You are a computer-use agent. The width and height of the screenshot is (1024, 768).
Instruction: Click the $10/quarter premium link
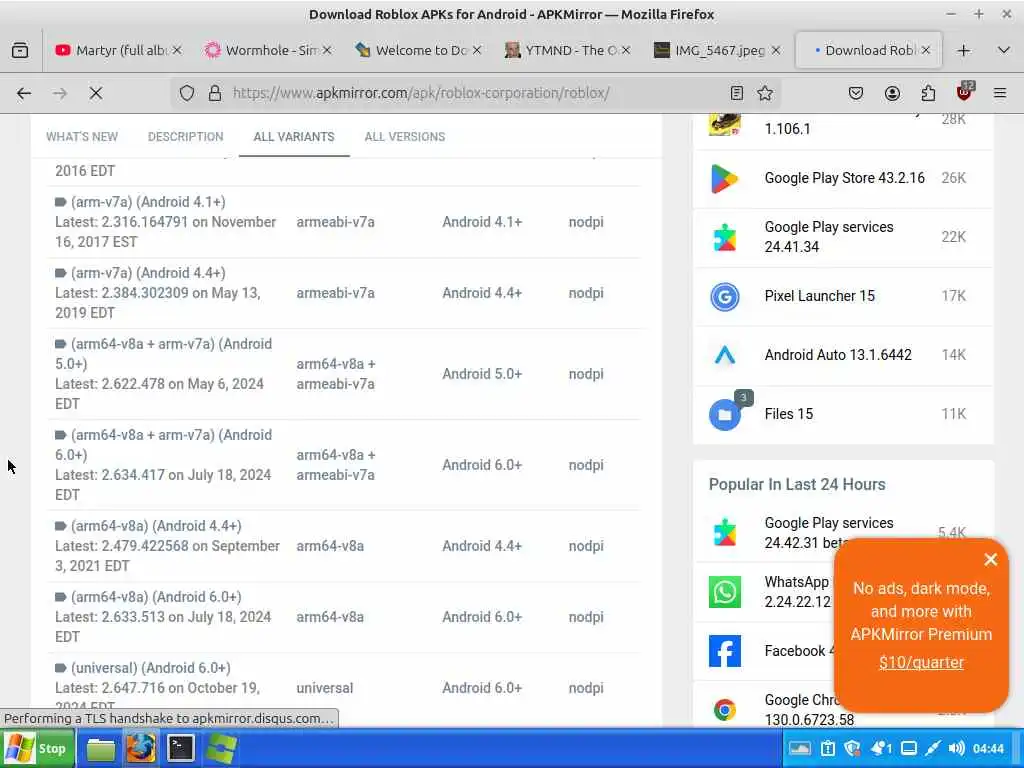[x=921, y=662]
